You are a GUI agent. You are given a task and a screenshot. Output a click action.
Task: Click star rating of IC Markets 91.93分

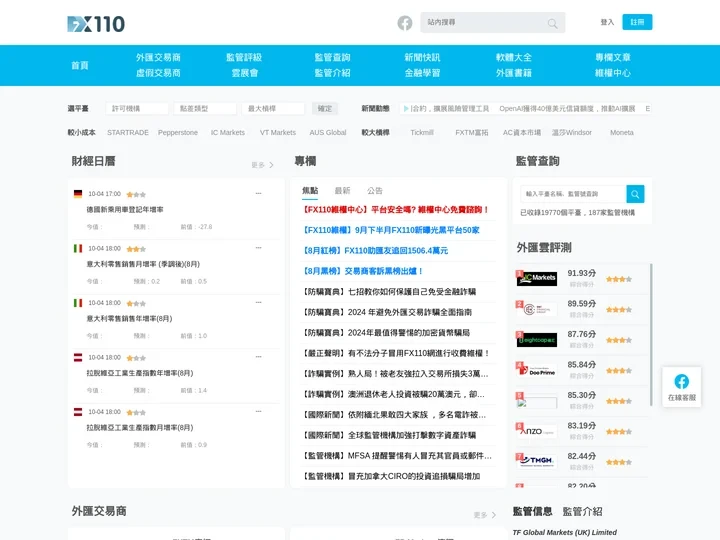619,279
